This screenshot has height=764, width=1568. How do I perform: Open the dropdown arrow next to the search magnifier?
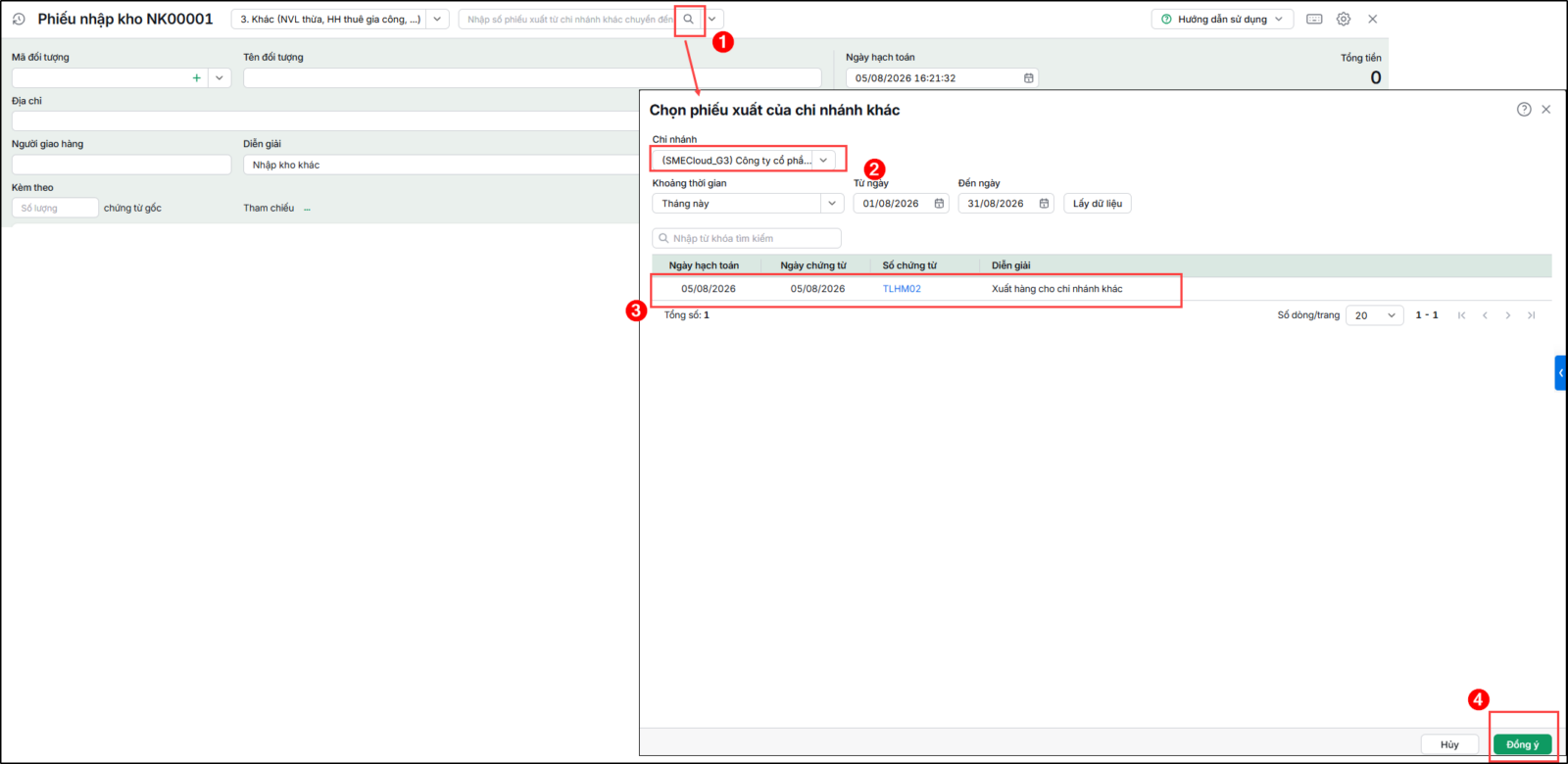[712, 19]
